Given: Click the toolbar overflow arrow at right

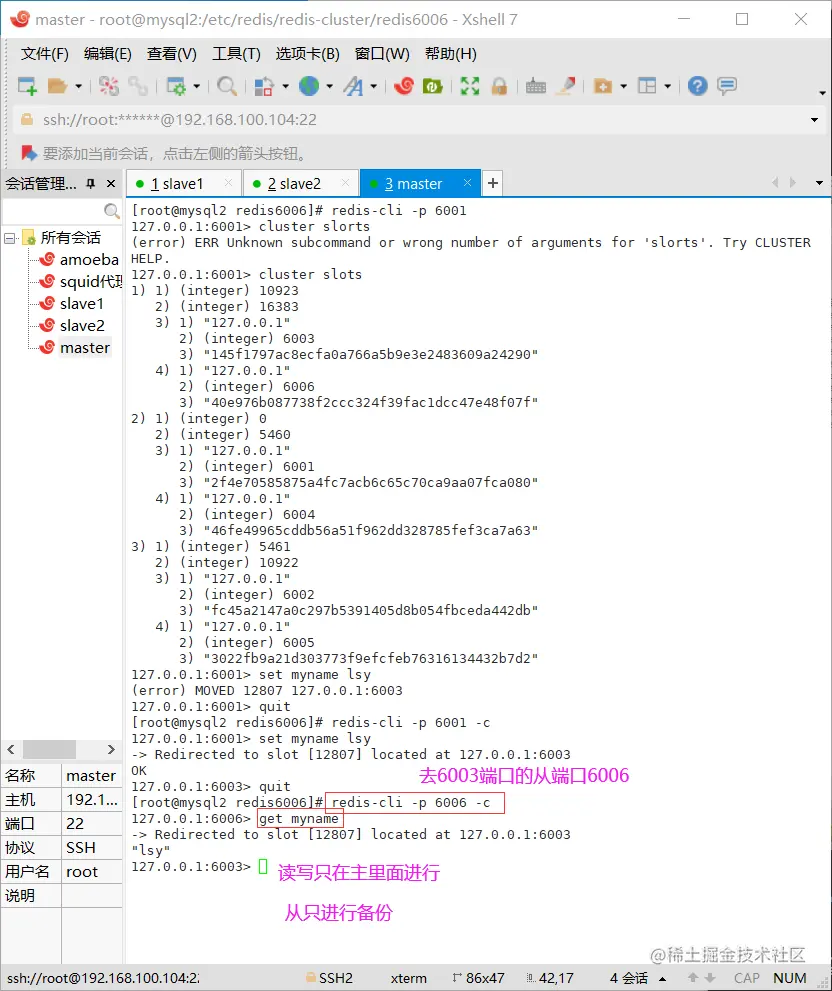Looking at the screenshot, I should point(823,93).
